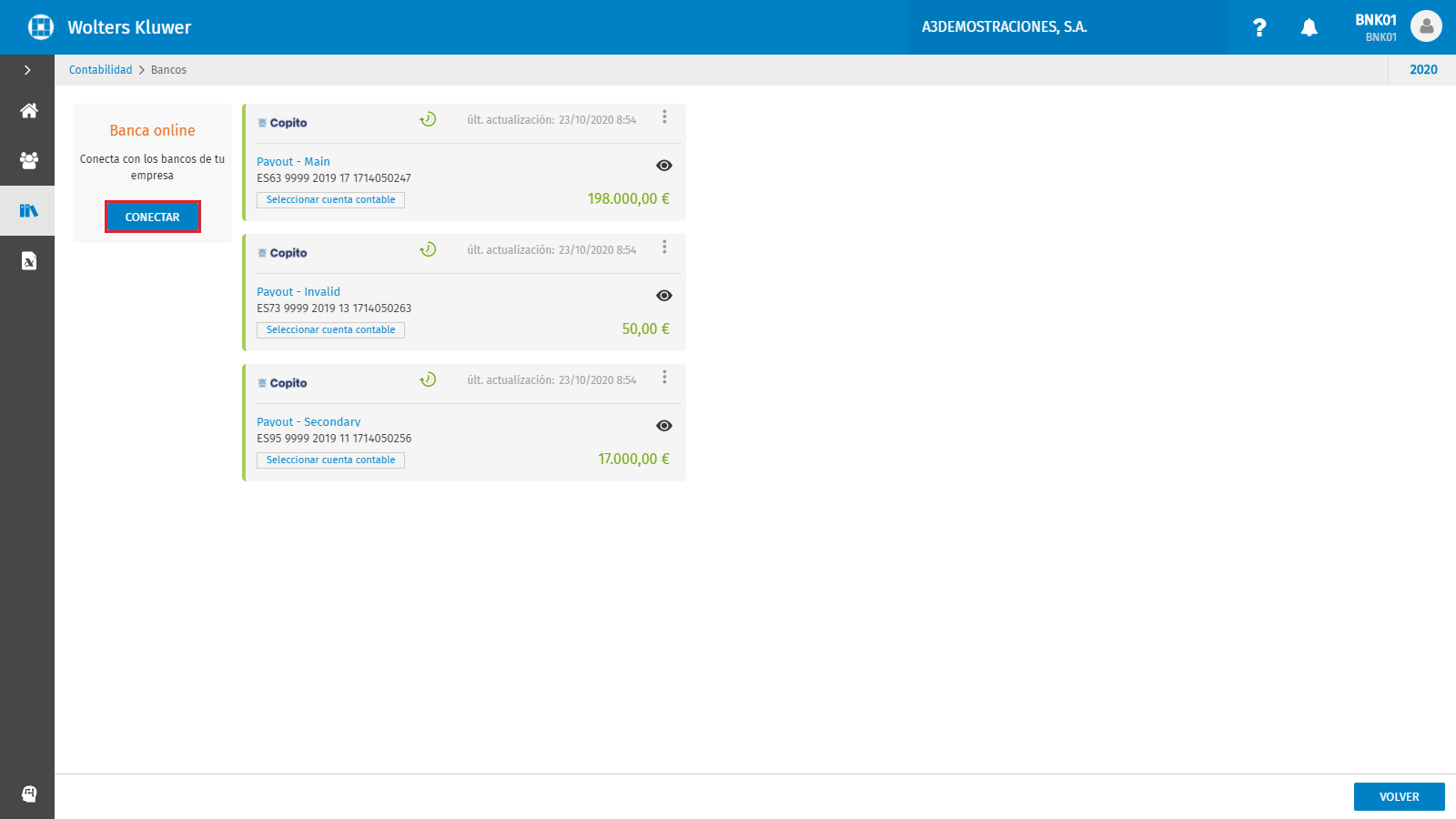Image resolution: width=1456 pixels, height=819 pixels.
Task: Open the document icon in sidebar
Action: coord(29,261)
